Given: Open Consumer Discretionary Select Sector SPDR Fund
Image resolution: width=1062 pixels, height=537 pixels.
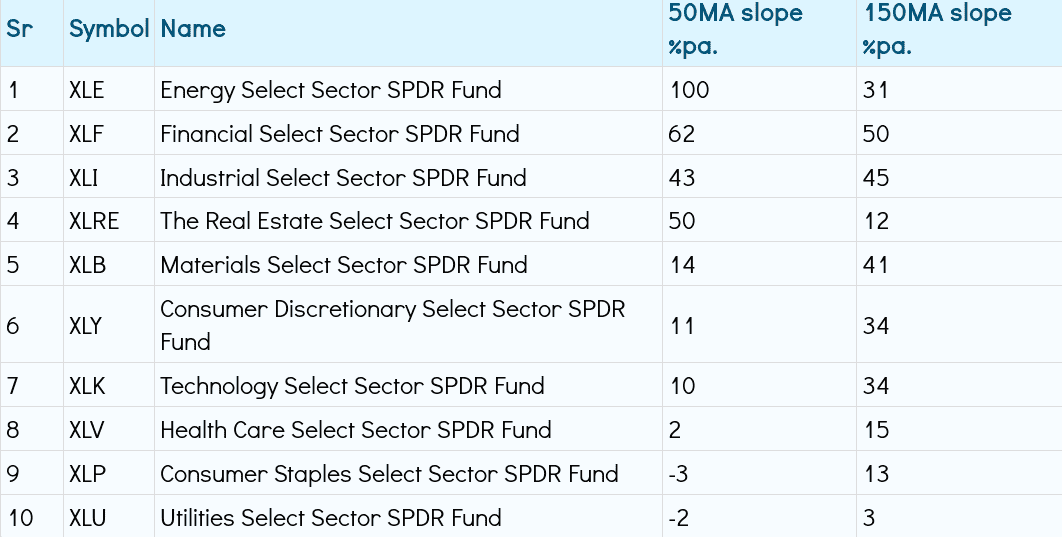Looking at the screenshot, I should pyautogui.click(x=392, y=325).
